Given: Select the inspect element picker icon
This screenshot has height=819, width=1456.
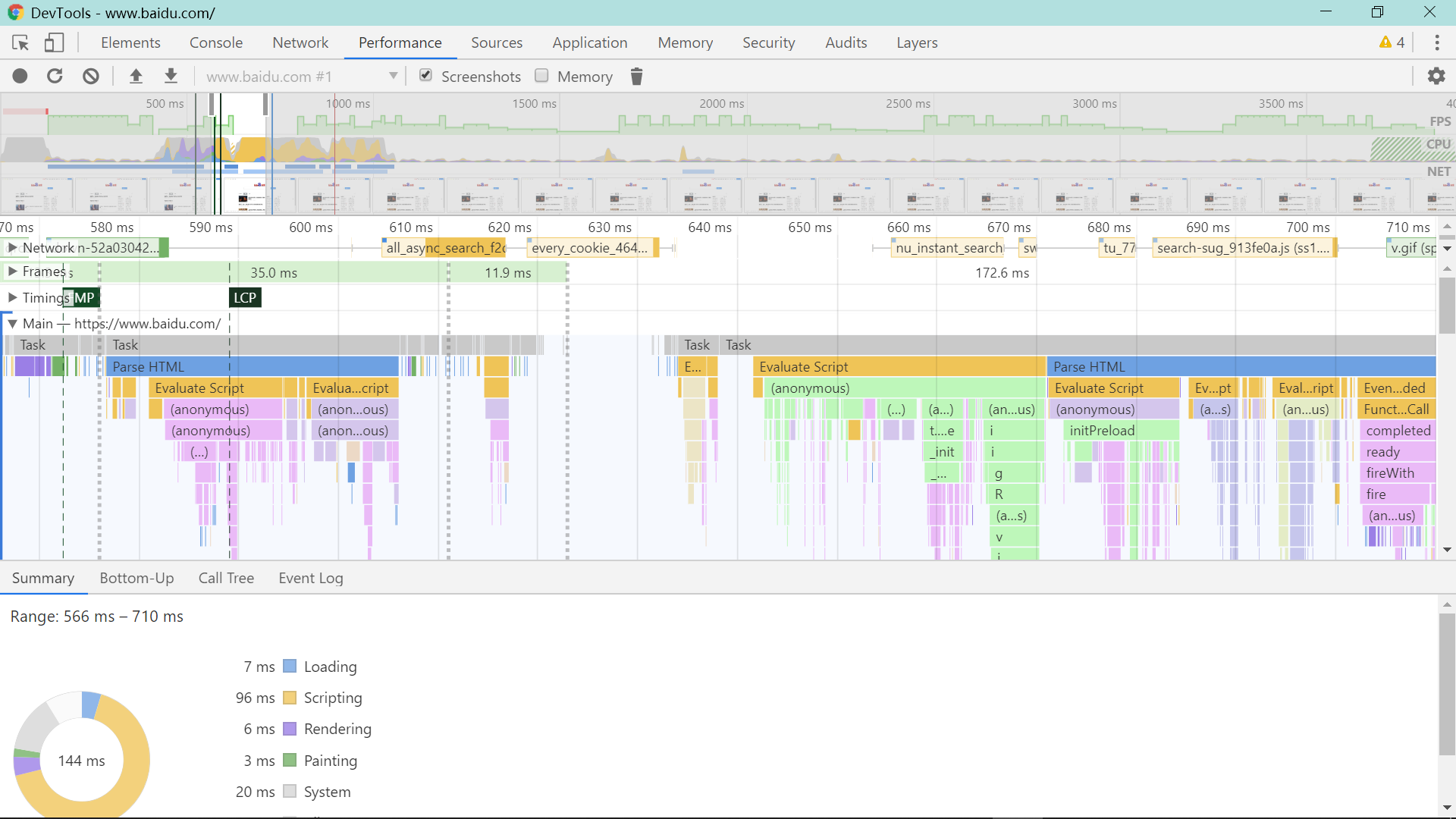Looking at the screenshot, I should coord(20,43).
